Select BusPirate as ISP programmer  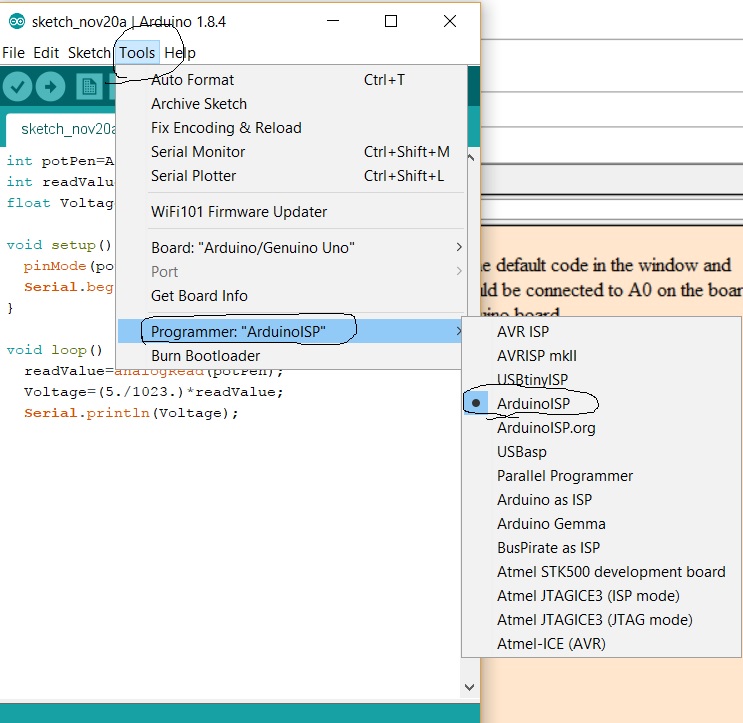point(601,548)
